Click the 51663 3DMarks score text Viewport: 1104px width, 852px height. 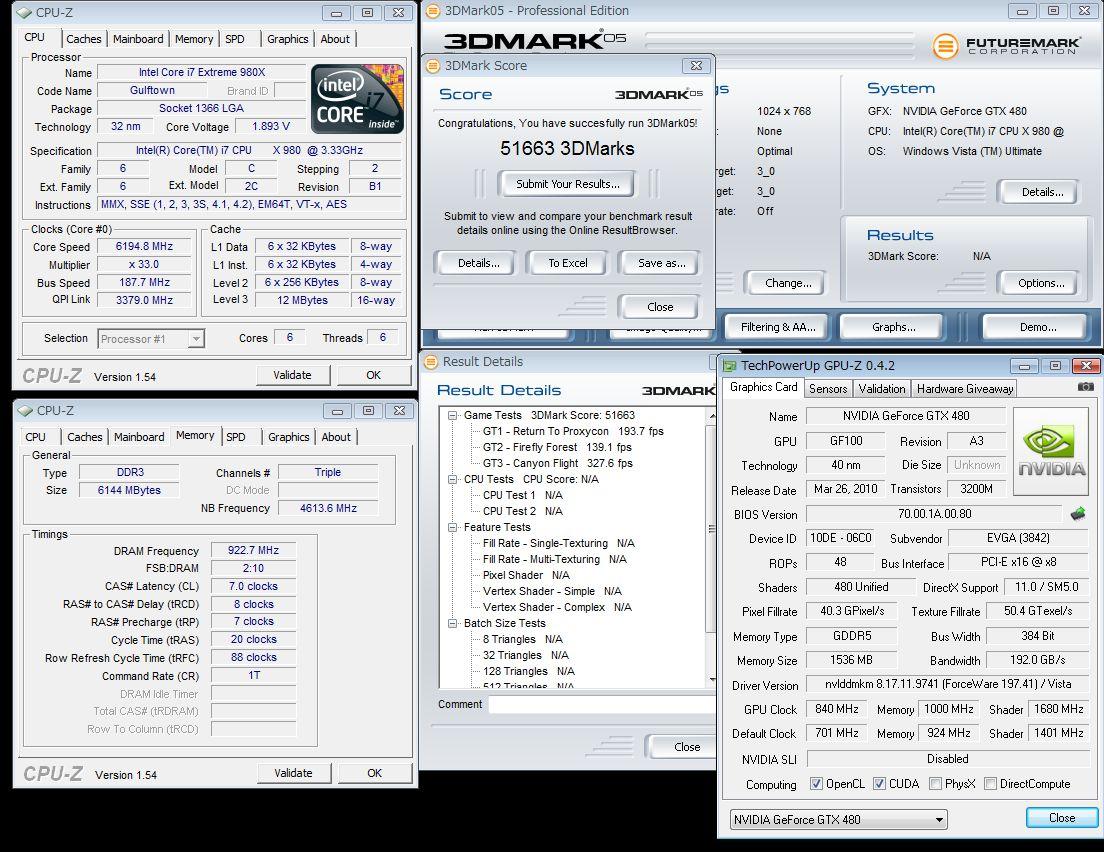(567, 149)
